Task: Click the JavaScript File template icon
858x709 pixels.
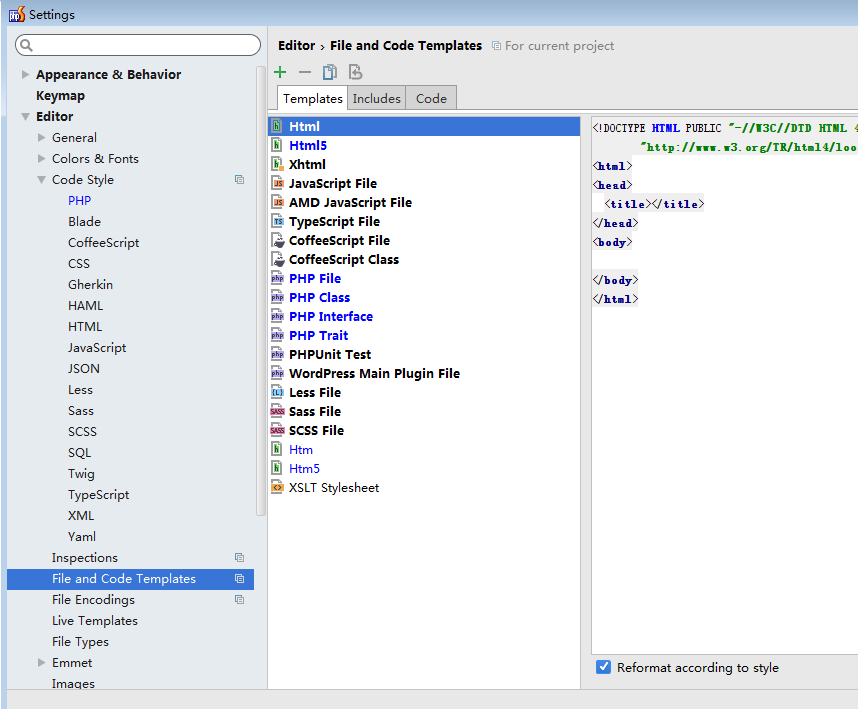Action: coord(277,183)
